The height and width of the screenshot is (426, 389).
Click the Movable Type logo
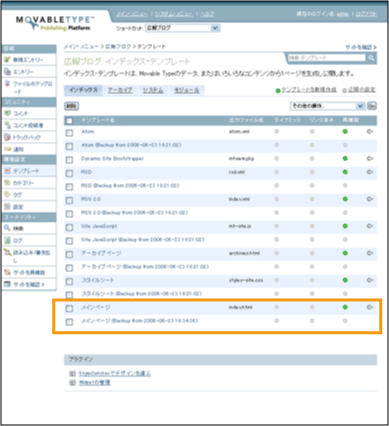click(55, 23)
